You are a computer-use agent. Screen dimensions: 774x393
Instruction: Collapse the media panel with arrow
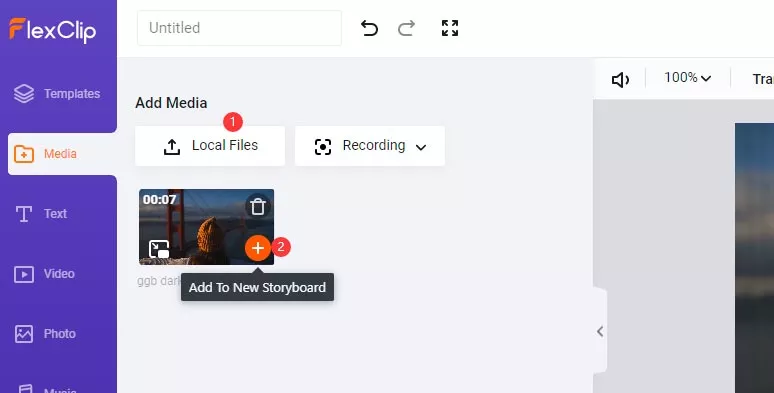tap(600, 331)
